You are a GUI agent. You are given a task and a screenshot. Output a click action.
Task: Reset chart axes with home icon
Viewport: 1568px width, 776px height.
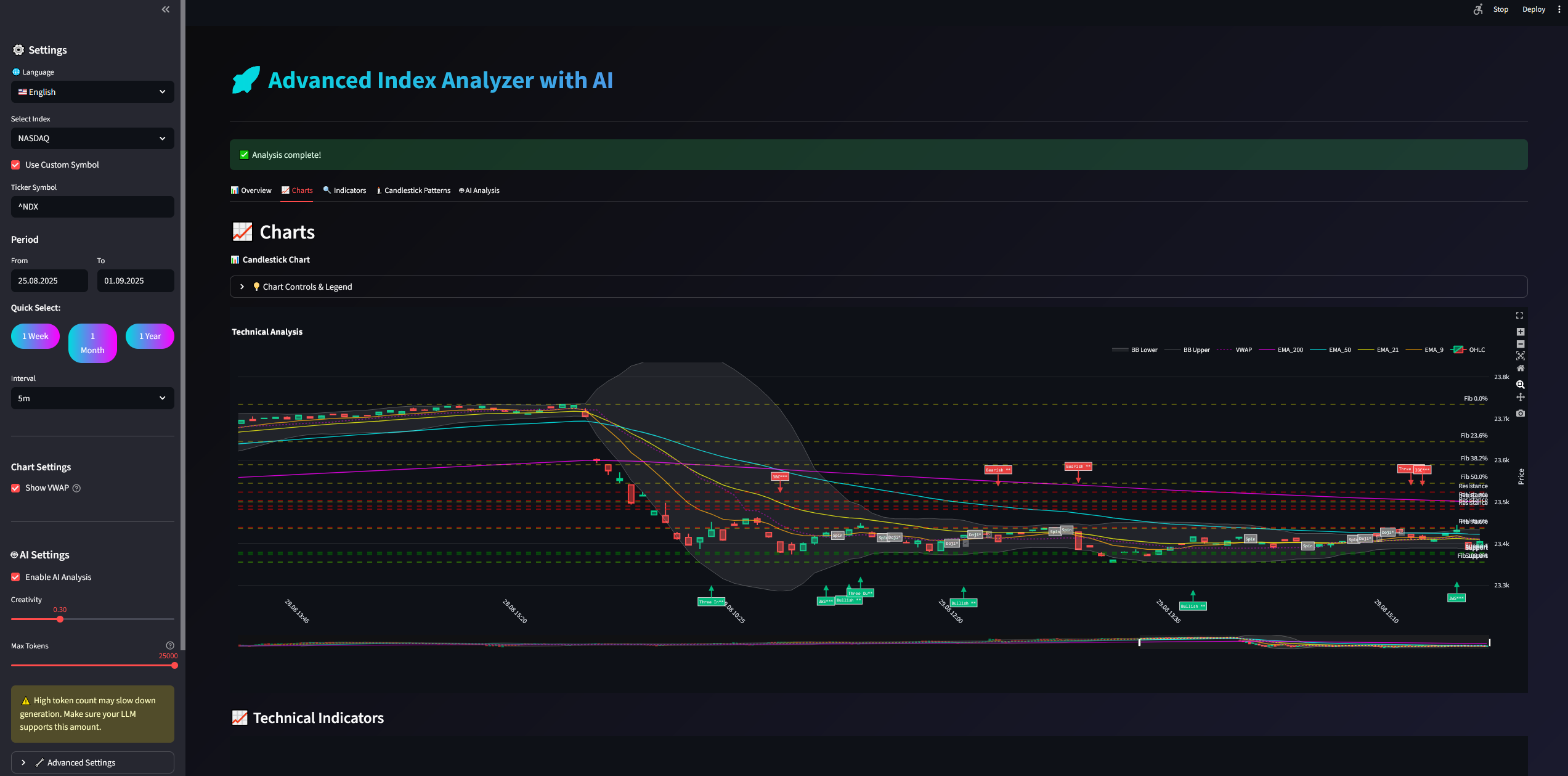tap(1521, 368)
